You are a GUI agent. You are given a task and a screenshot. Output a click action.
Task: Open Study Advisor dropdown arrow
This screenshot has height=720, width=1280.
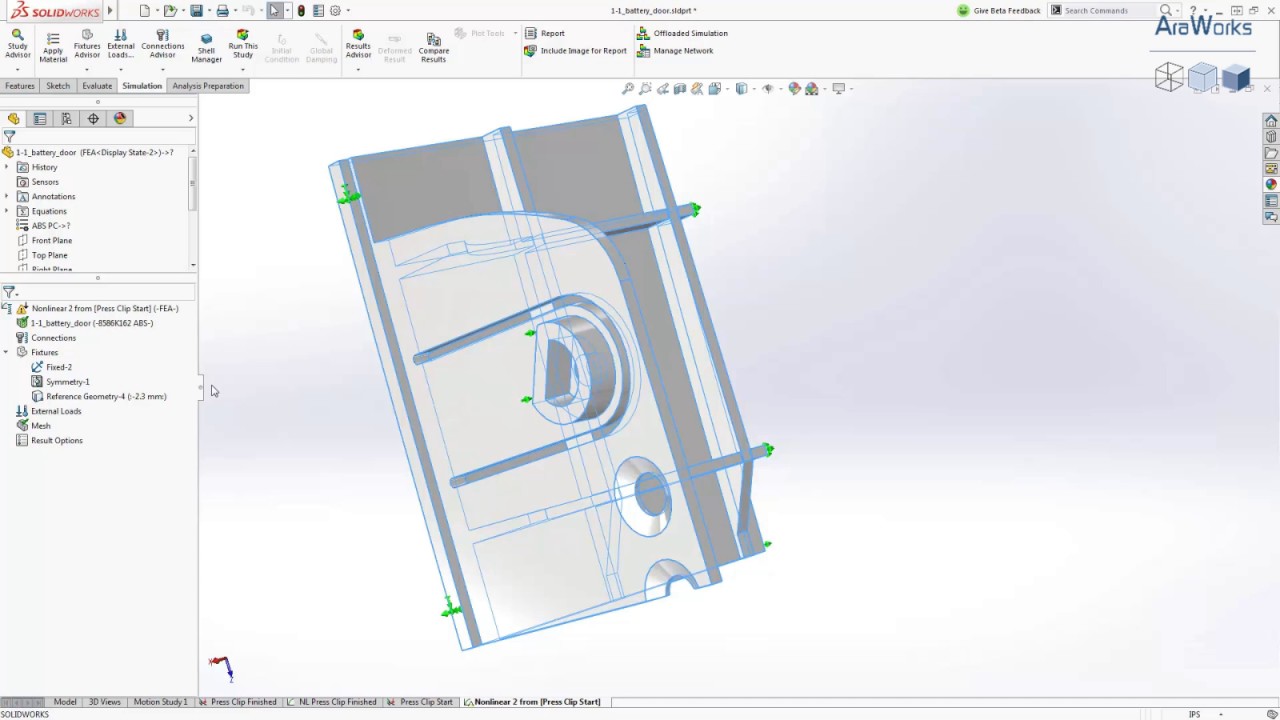[17, 70]
